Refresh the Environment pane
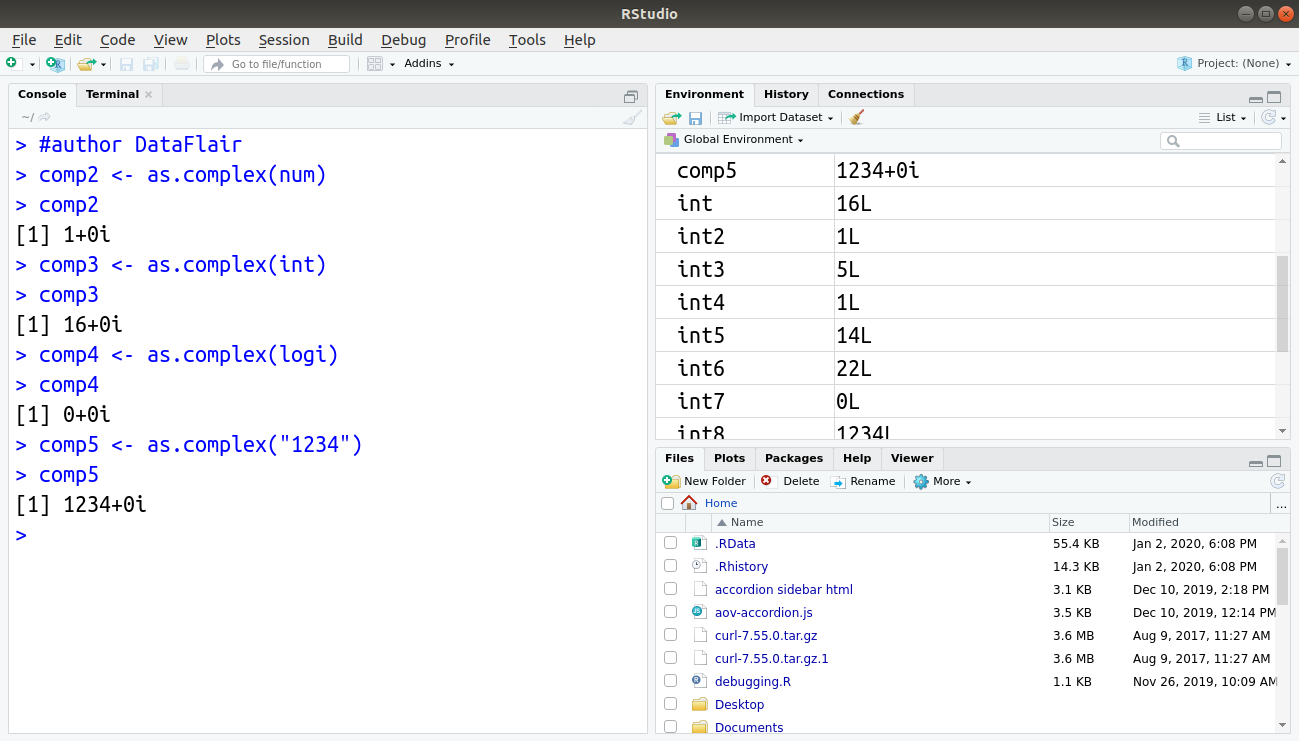Image resolution: width=1299 pixels, height=741 pixels. click(1268, 117)
